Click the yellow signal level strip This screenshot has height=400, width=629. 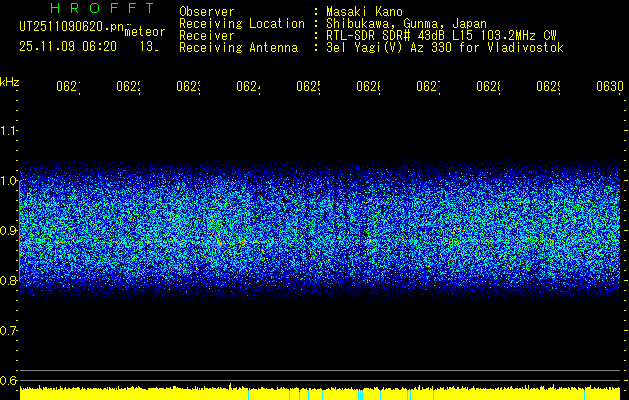[x=320, y=393]
